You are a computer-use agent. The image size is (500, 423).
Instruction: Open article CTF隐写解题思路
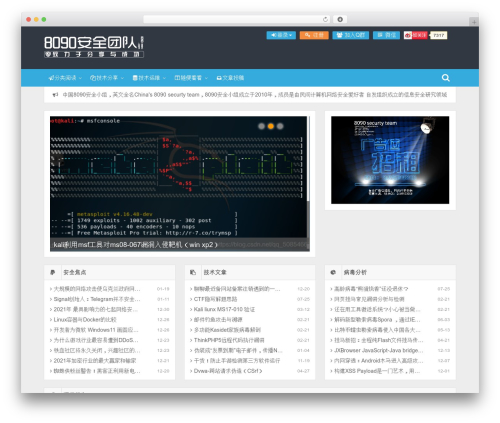215,299
